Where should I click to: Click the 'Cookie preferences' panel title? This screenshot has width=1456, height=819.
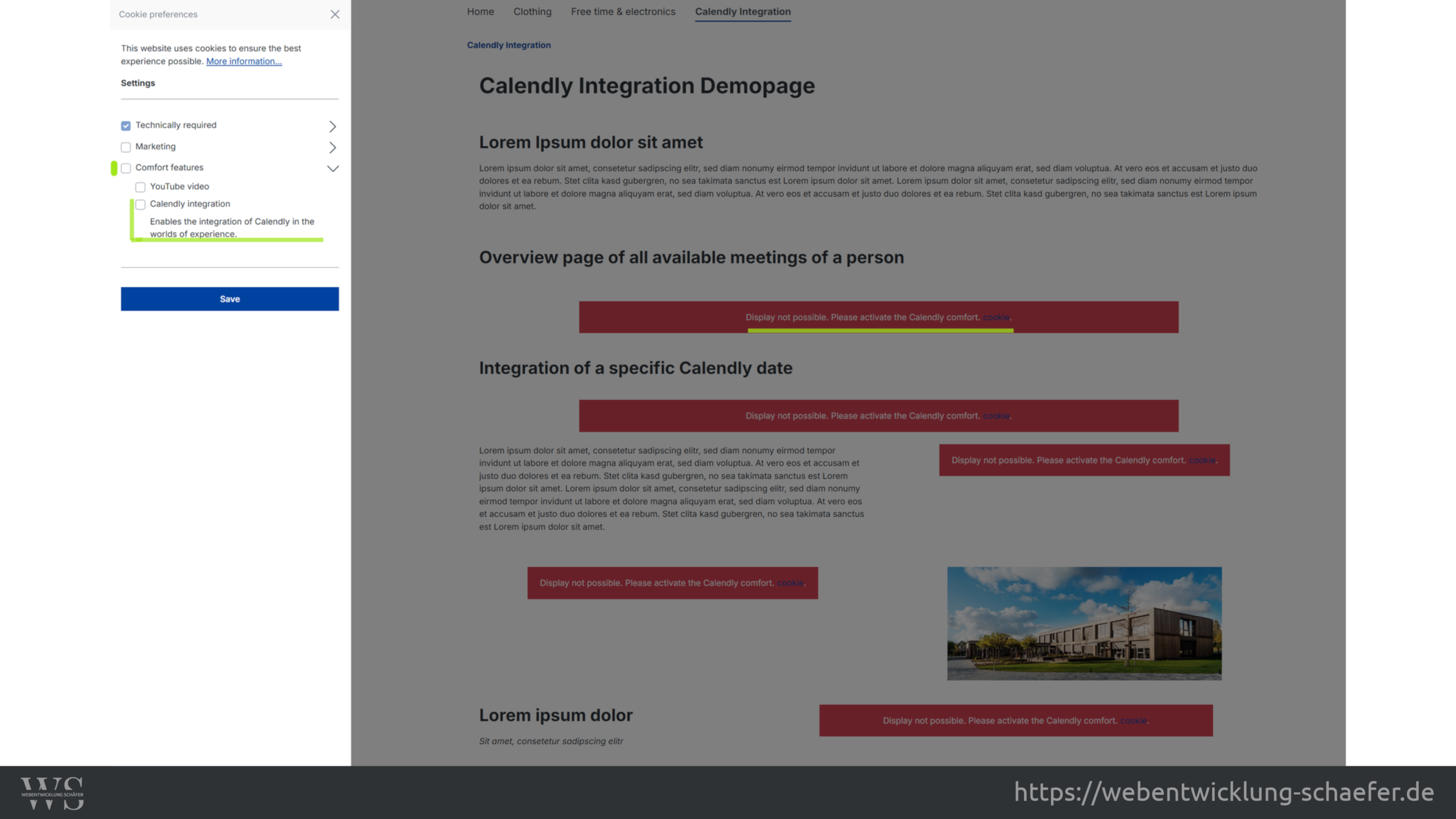(x=158, y=14)
